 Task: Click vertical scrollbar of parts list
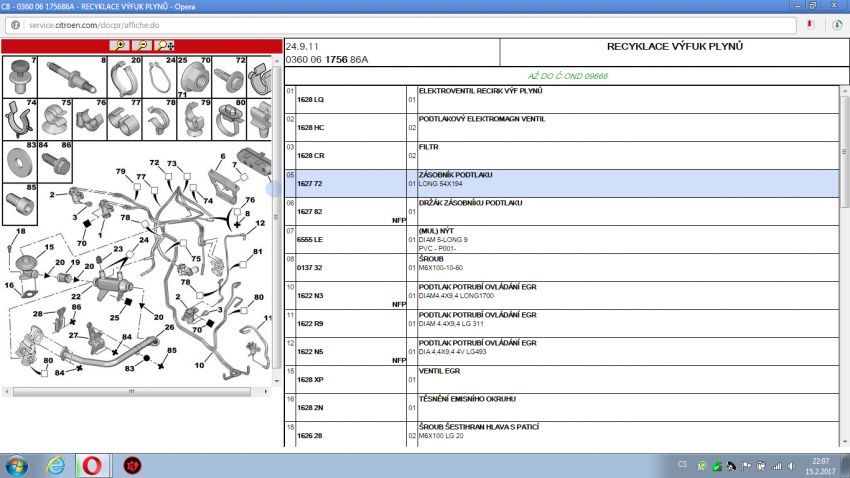[845, 152]
